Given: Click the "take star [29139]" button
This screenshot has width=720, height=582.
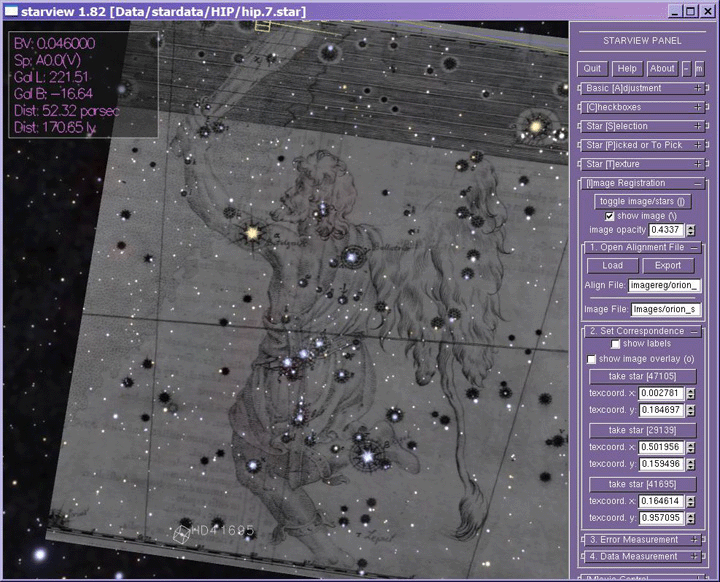Looking at the screenshot, I should [643, 430].
